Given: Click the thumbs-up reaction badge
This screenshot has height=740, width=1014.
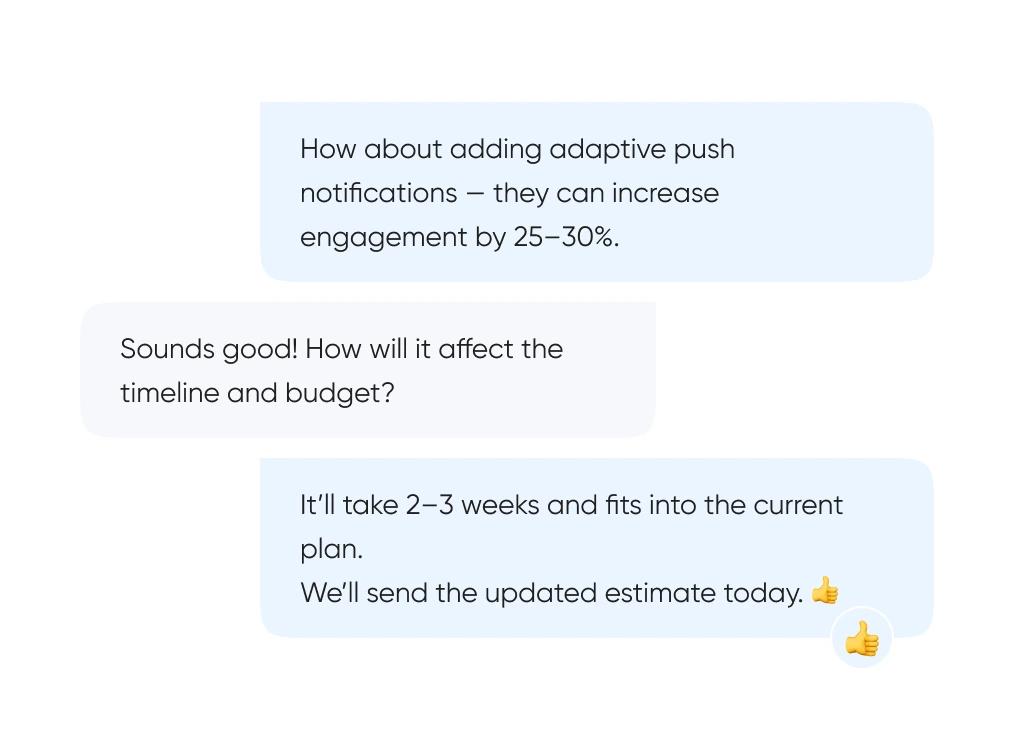Looking at the screenshot, I should [x=861, y=638].
